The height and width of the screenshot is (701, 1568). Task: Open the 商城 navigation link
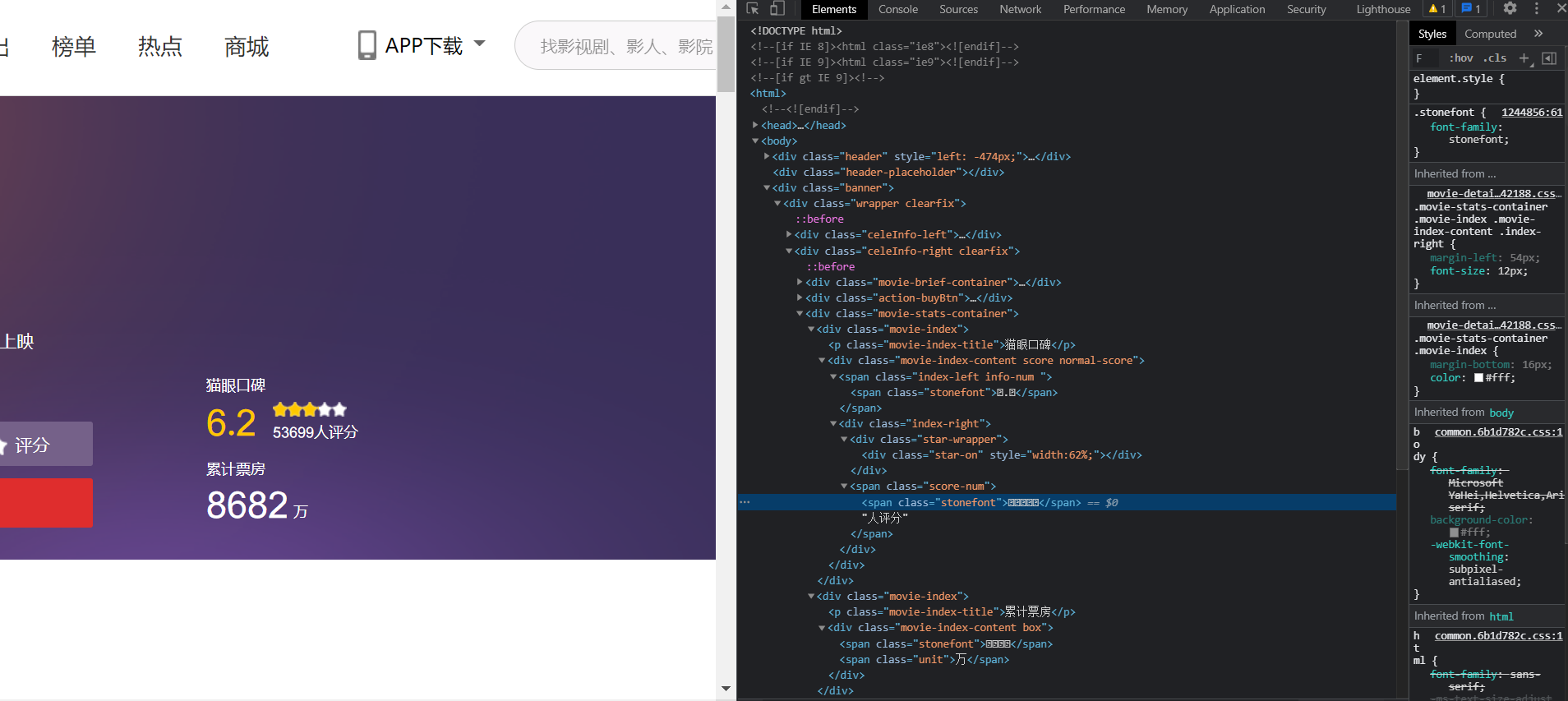point(247,47)
